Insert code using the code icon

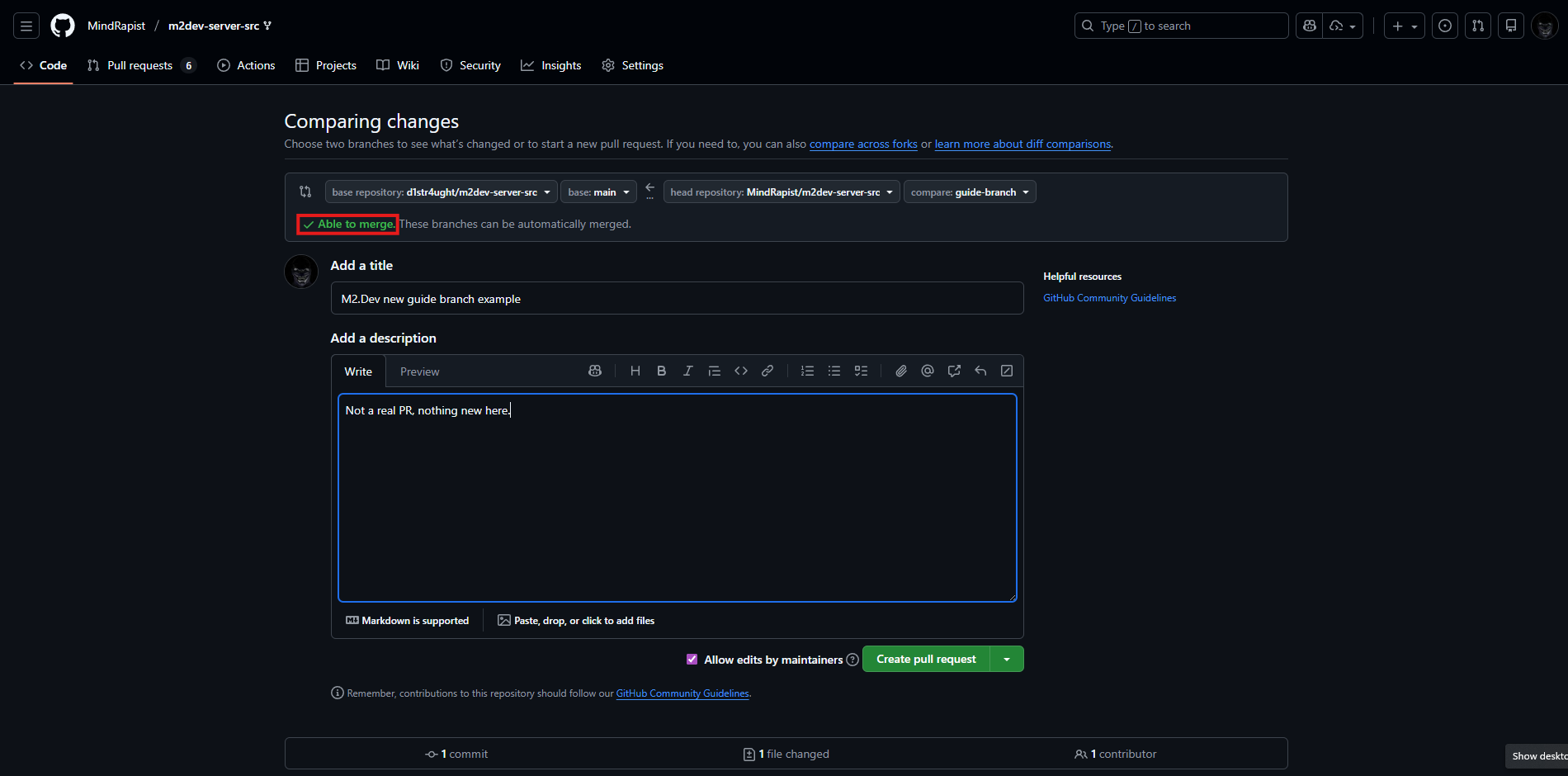741,371
